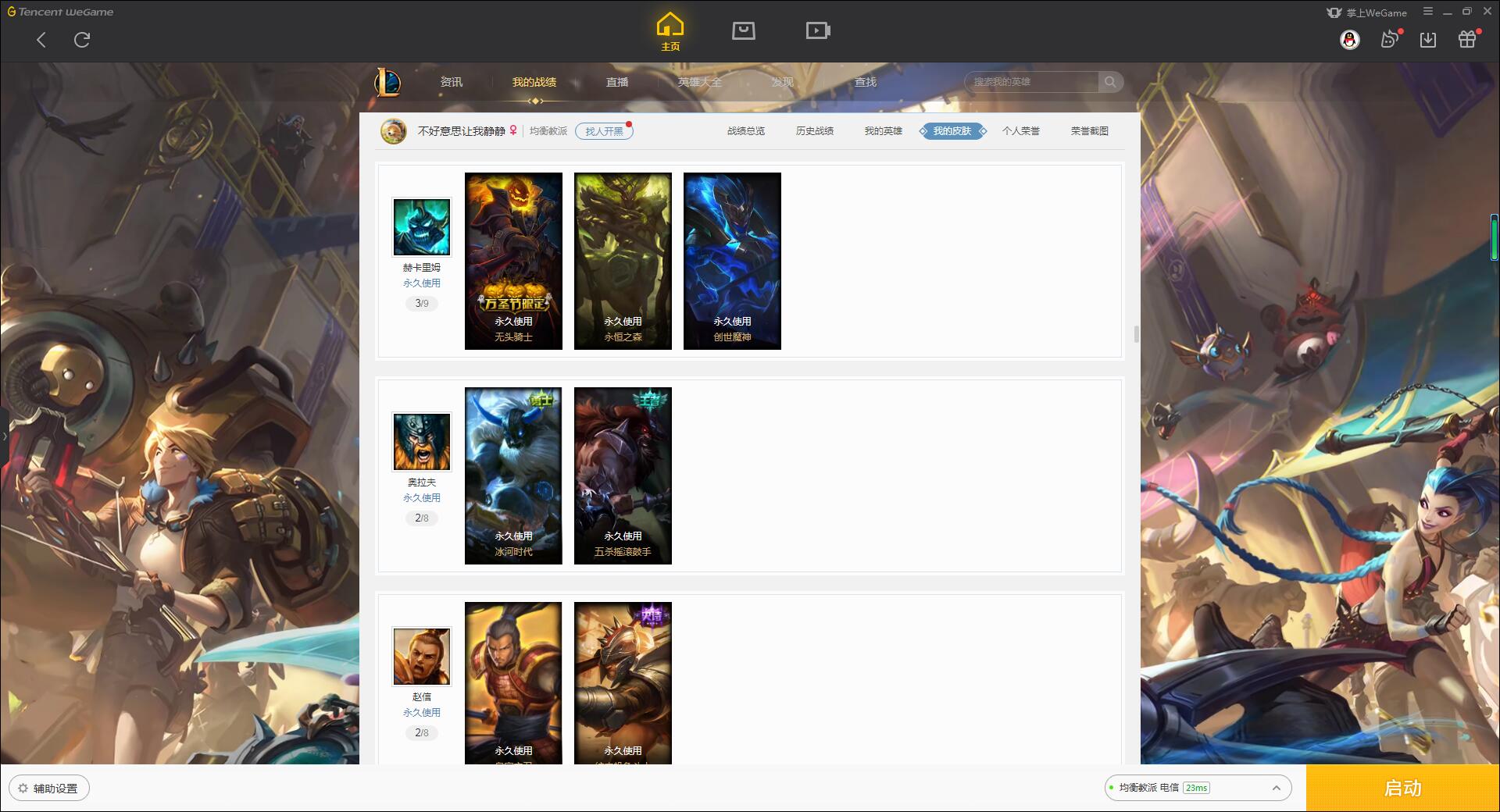Expand the 均衡教派 电信 server selector
1500x812 pixels.
[1198, 788]
